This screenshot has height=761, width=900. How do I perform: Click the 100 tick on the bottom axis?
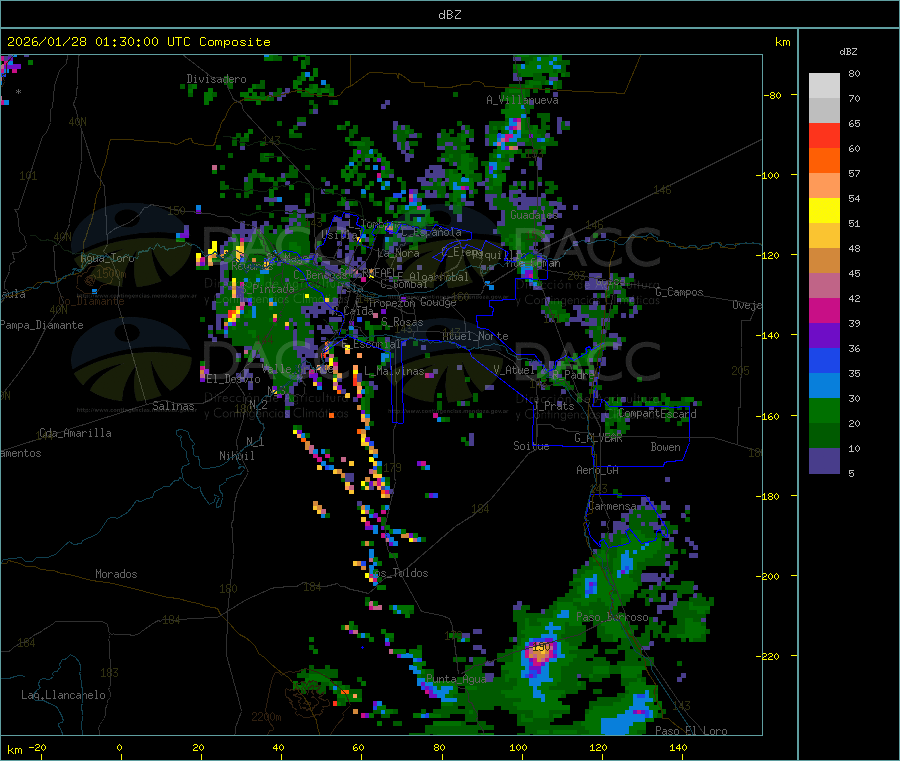click(518, 747)
